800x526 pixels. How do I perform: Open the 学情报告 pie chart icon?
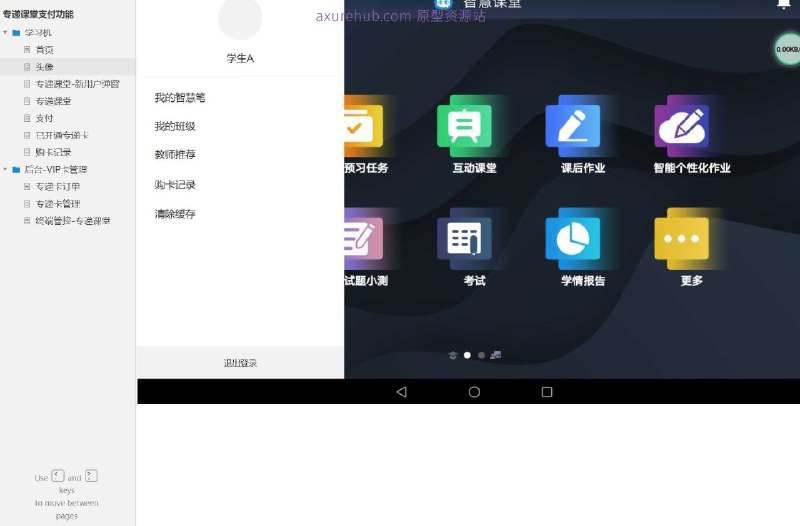click(572, 238)
